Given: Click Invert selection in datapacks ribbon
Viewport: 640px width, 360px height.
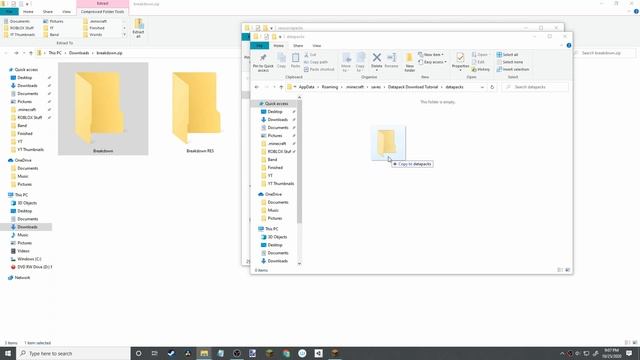Looking at the screenshot, I should coord(513,69).
